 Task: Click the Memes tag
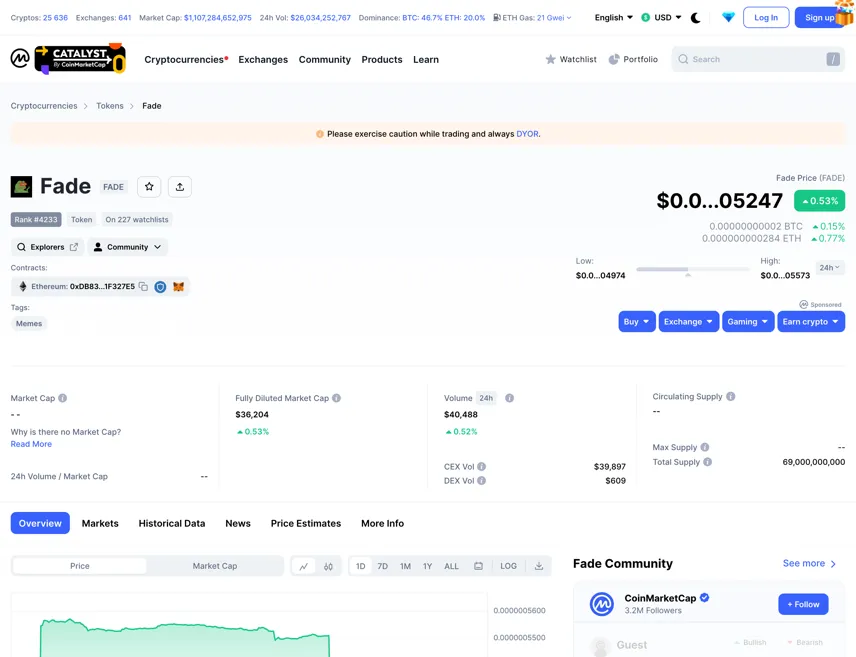tap(29, 323)
